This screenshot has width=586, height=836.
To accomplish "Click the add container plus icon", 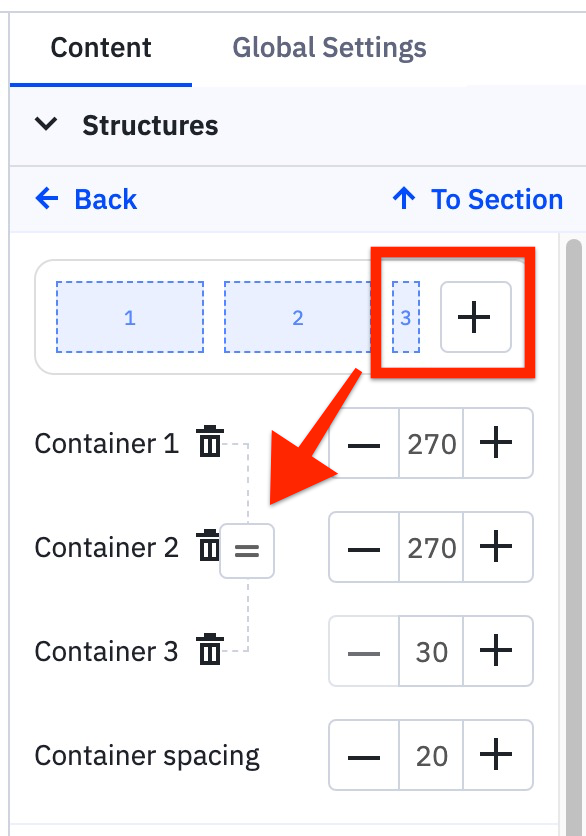I will (x=475, y=316).
